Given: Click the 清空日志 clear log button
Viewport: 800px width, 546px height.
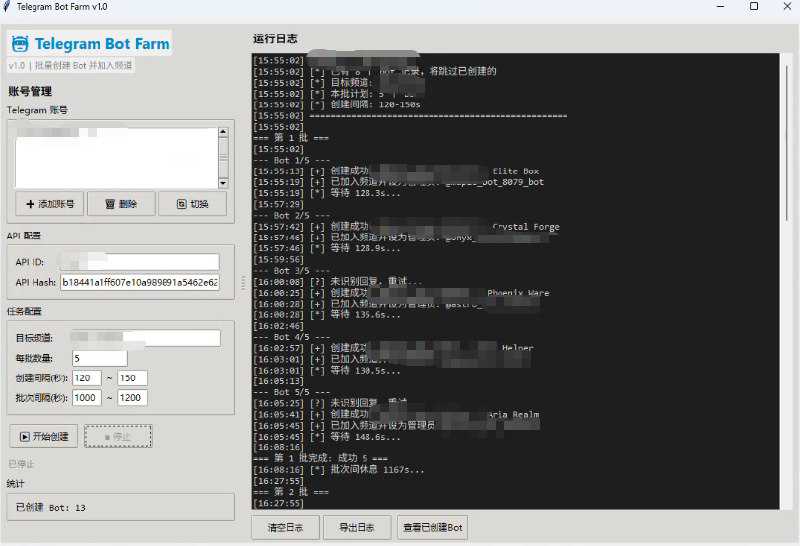Looking at the screenshot, I should pyautogui.click(x=285, y=527).
